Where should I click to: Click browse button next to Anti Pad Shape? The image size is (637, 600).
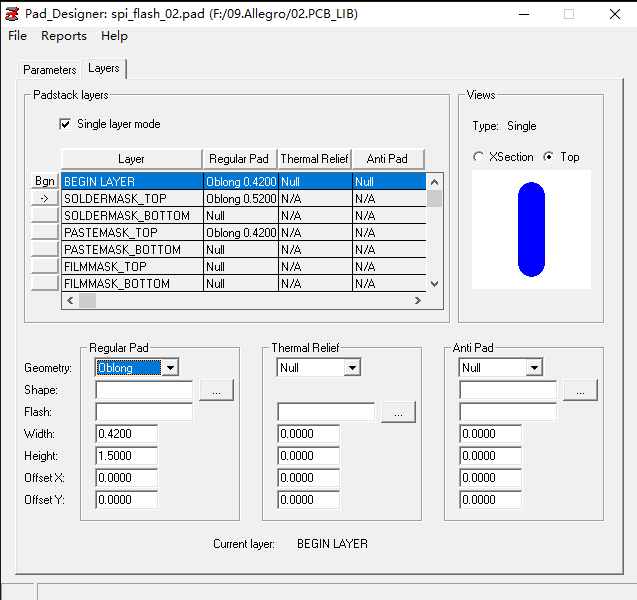coord(580,390)
